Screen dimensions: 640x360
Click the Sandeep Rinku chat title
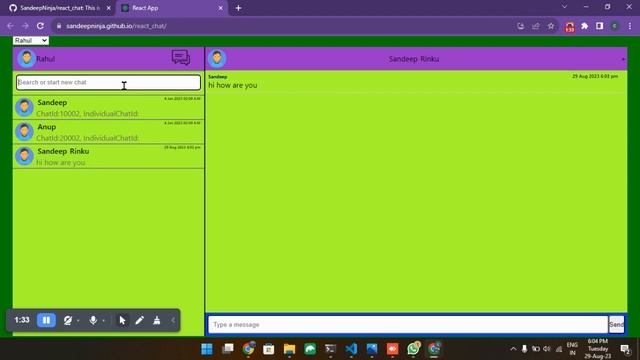click(x=414, y=59)
